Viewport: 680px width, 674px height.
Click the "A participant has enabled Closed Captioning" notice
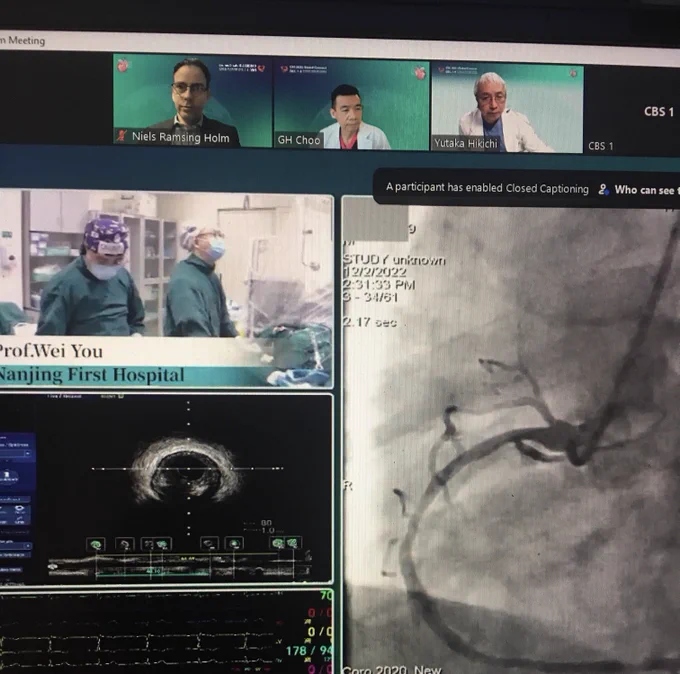[487, 188]
